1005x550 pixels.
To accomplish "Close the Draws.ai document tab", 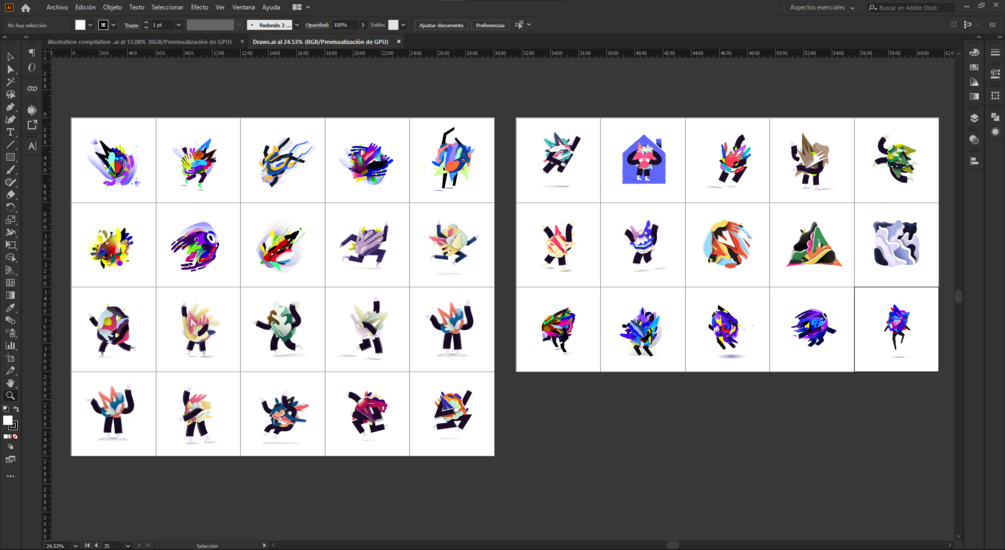I will [399, 42].
